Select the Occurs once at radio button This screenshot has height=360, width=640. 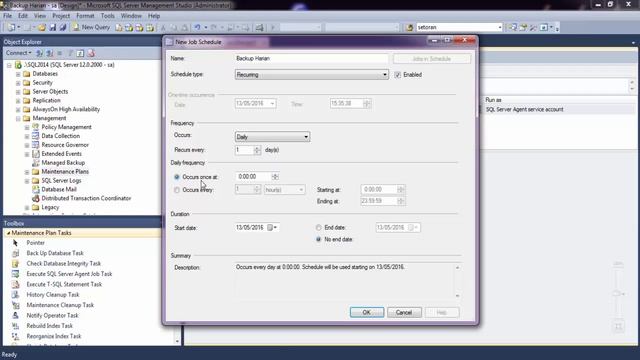177,177
